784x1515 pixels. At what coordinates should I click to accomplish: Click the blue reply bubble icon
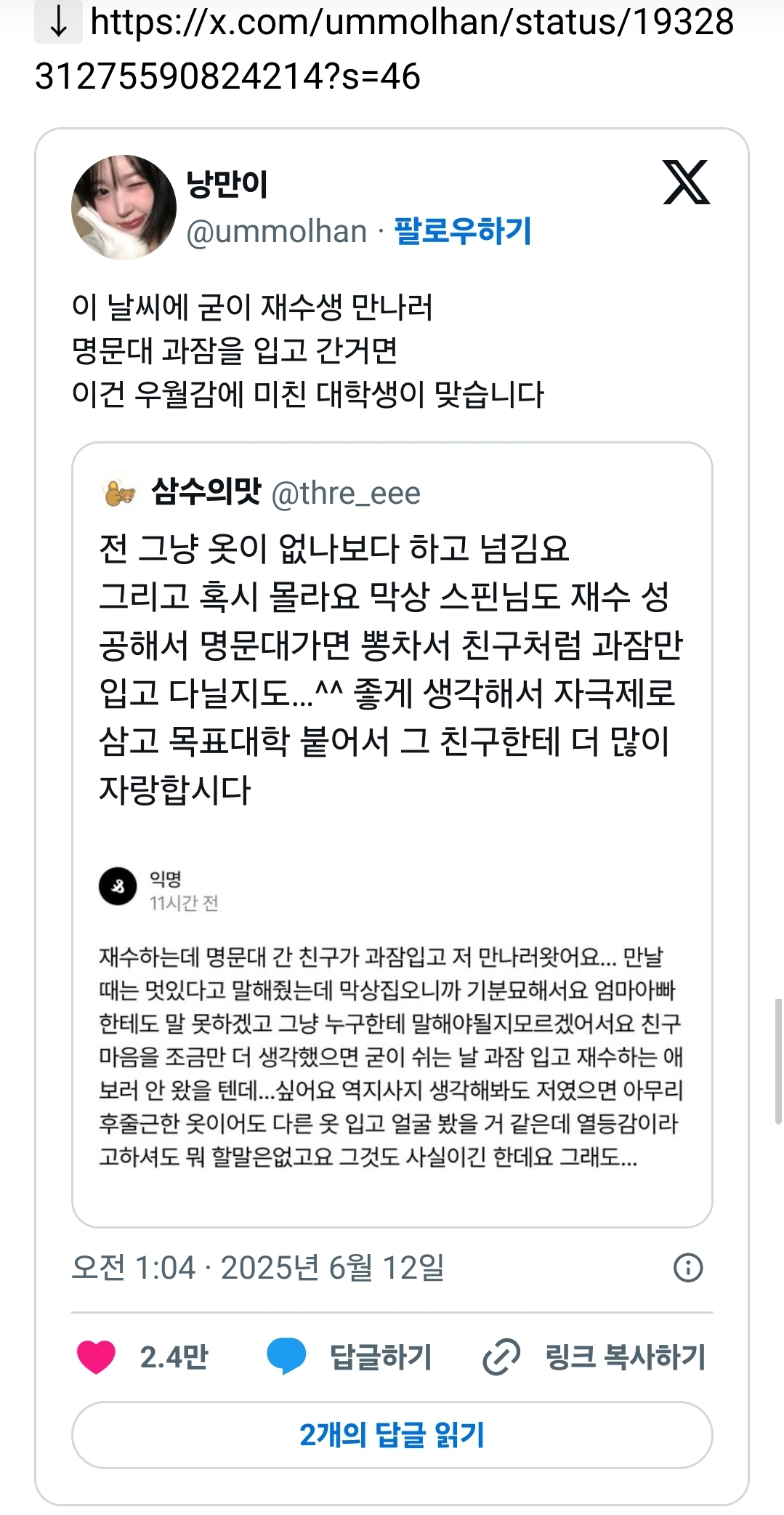(x=286, y=1357)
